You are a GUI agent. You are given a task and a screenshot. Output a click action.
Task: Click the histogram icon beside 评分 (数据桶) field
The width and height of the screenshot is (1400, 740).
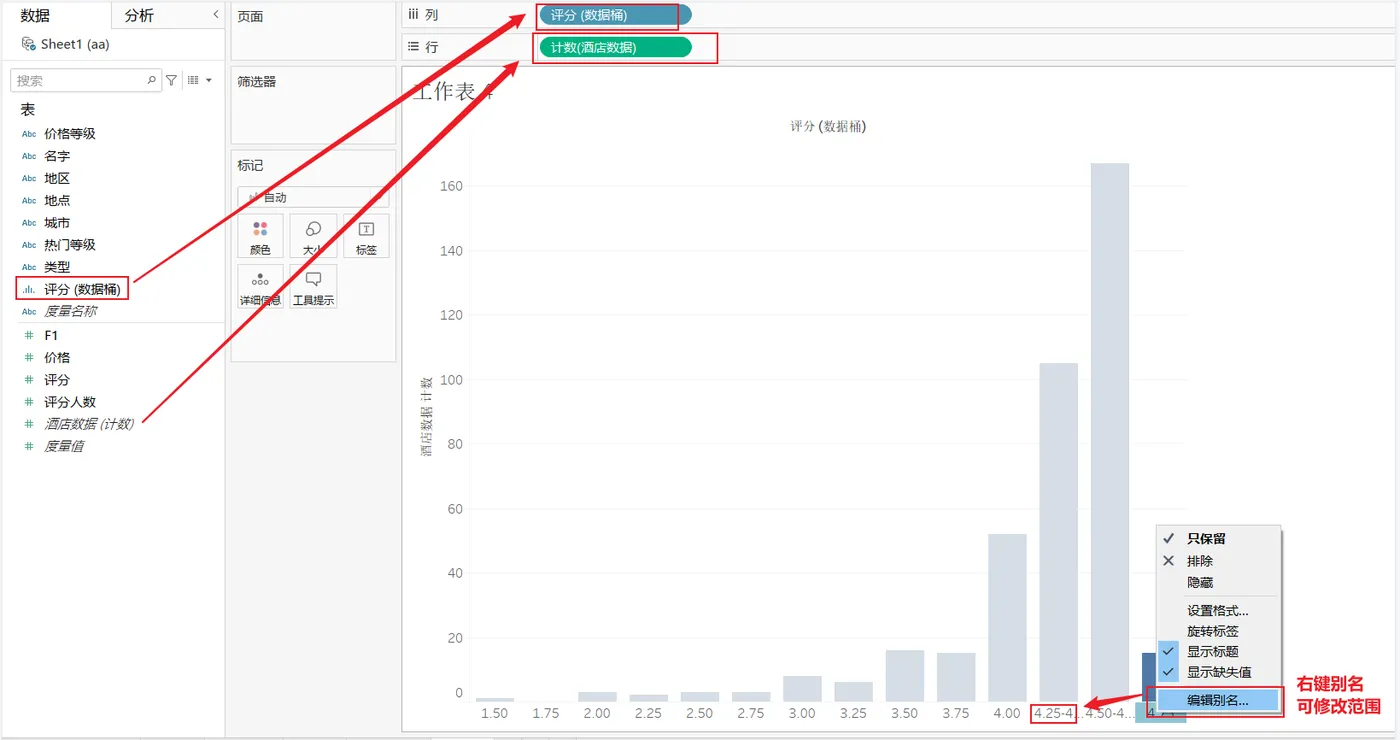[x=29, y=290]
